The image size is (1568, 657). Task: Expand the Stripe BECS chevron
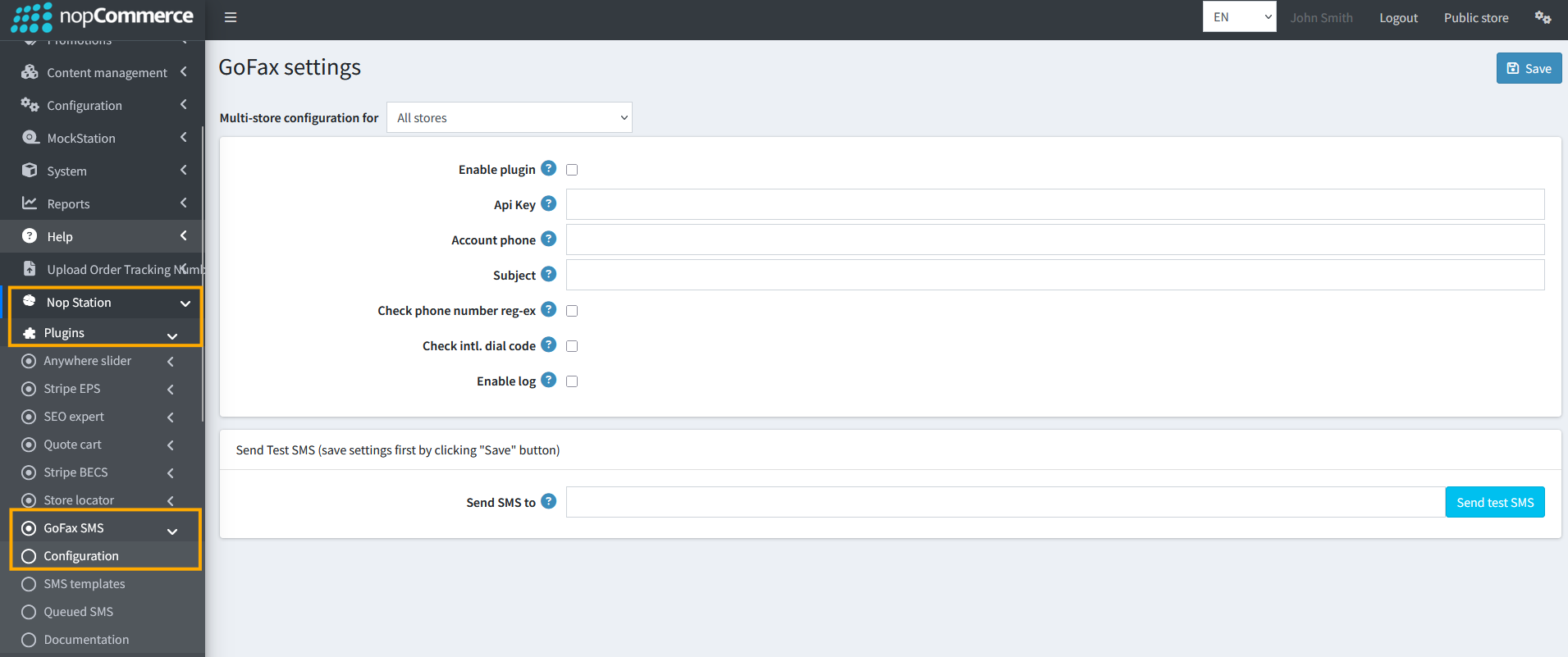[x=171, y=472]
